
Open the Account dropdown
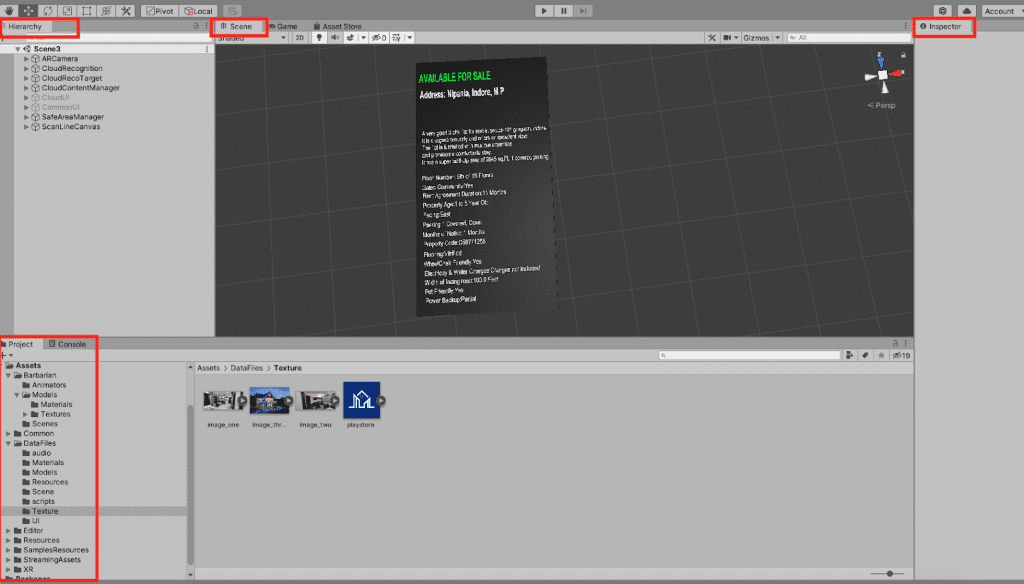(1002, 11)
